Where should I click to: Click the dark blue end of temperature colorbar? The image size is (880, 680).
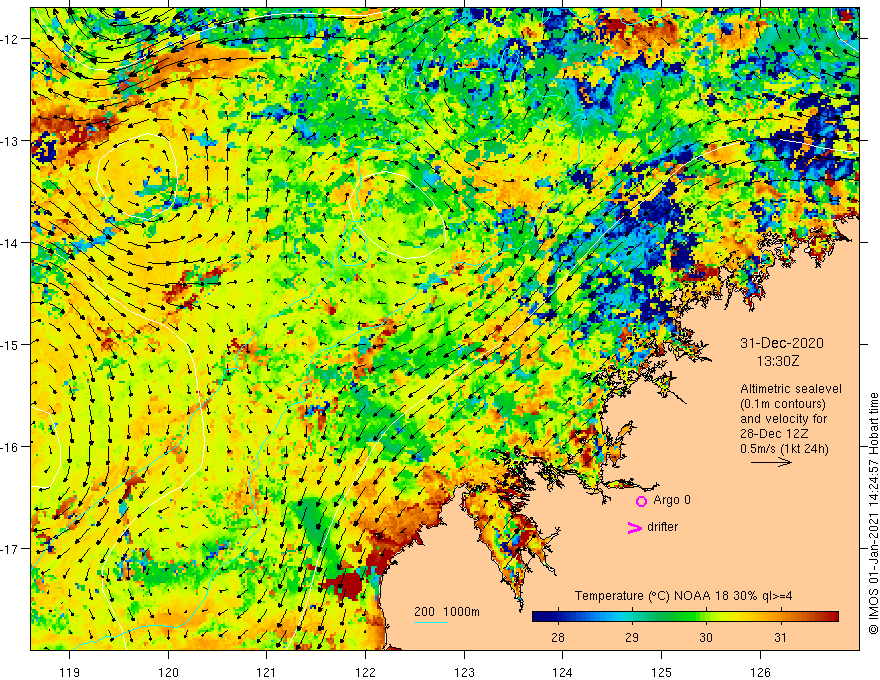point(540,617)
